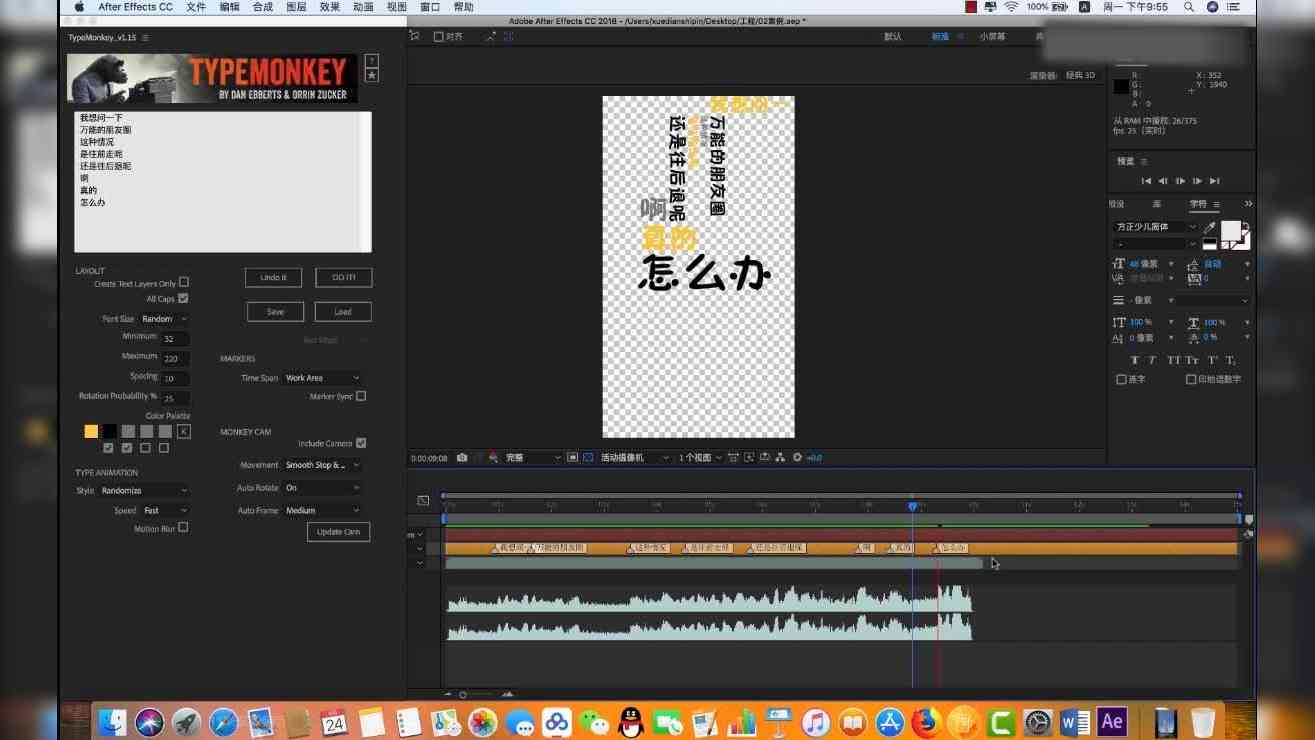Open Spotlight search in the menu bar

coord(1188,6)
